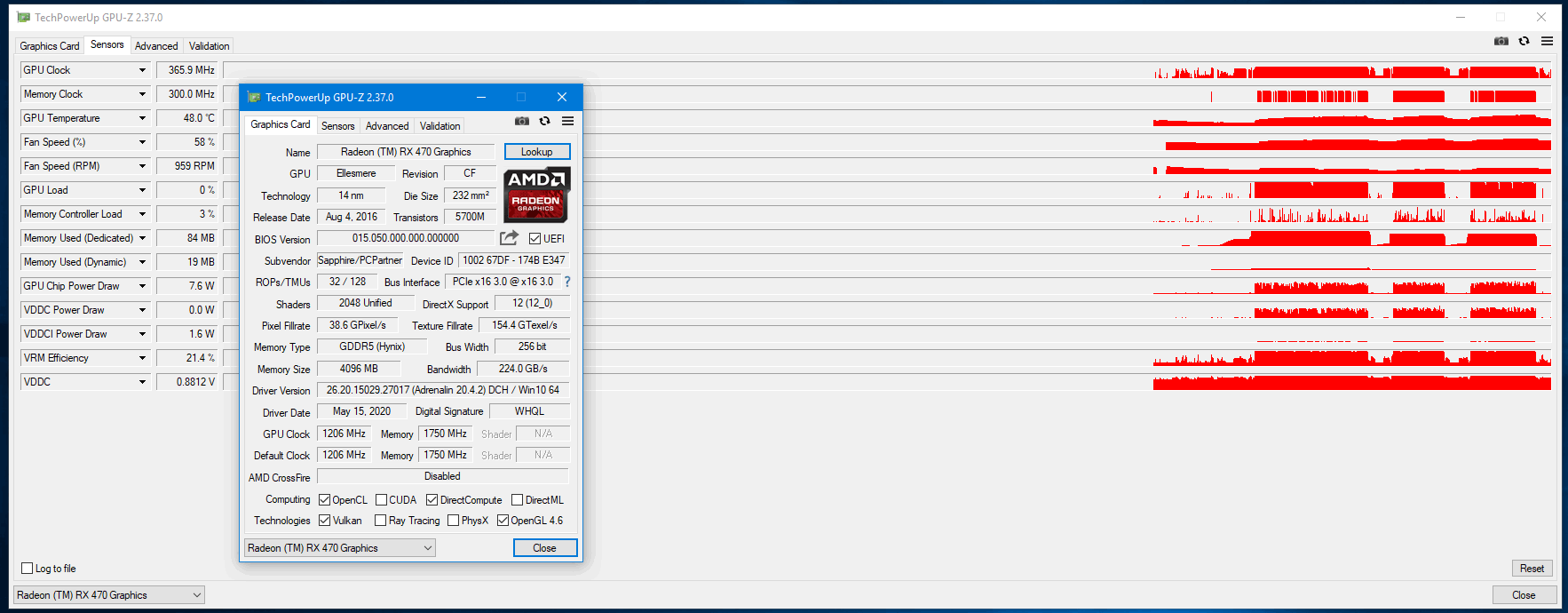Open the GPU Chip Power Draw dropdown
This screenshot has height=613, width=1568.
141,286
